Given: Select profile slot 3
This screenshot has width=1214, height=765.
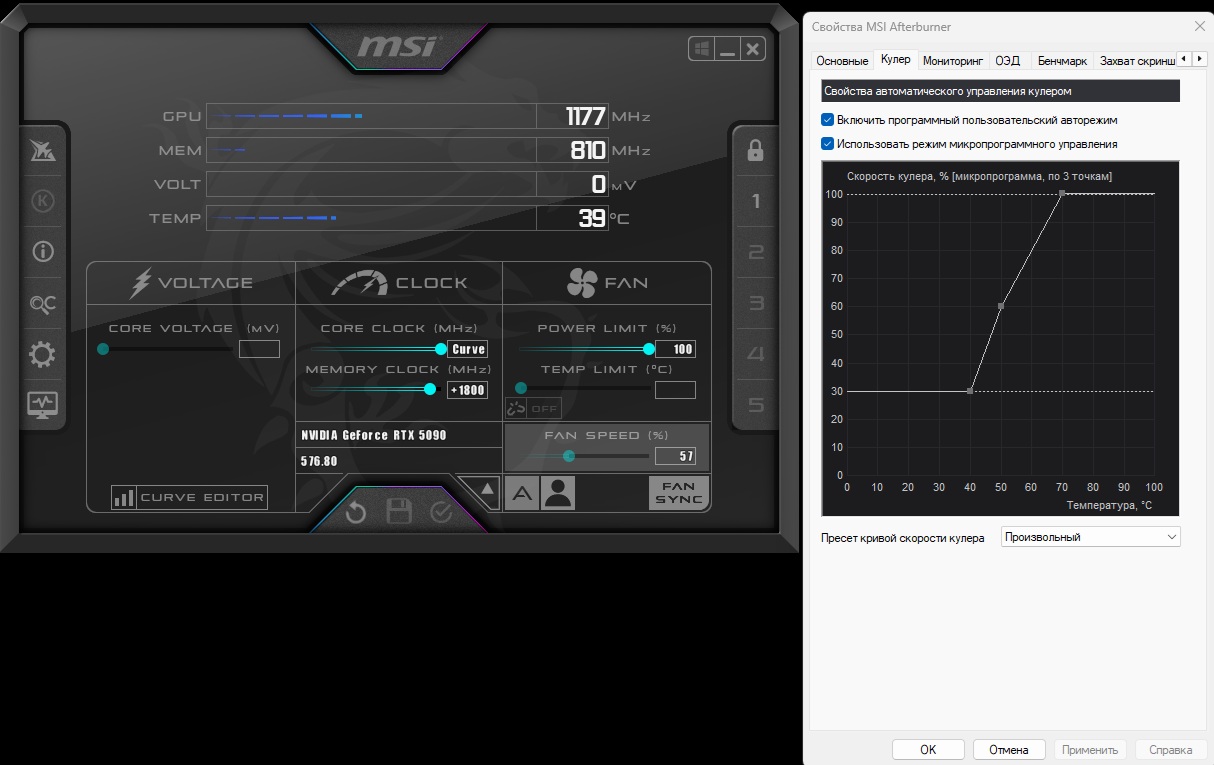Looking at the screenshot, I should tap(756, 304).
